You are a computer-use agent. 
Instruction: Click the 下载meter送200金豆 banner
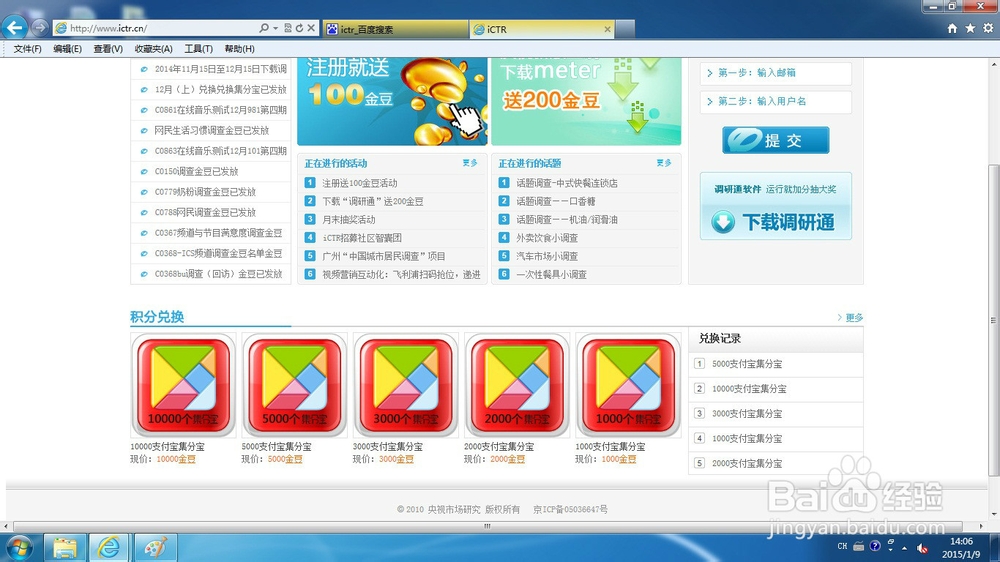[586, 101]
